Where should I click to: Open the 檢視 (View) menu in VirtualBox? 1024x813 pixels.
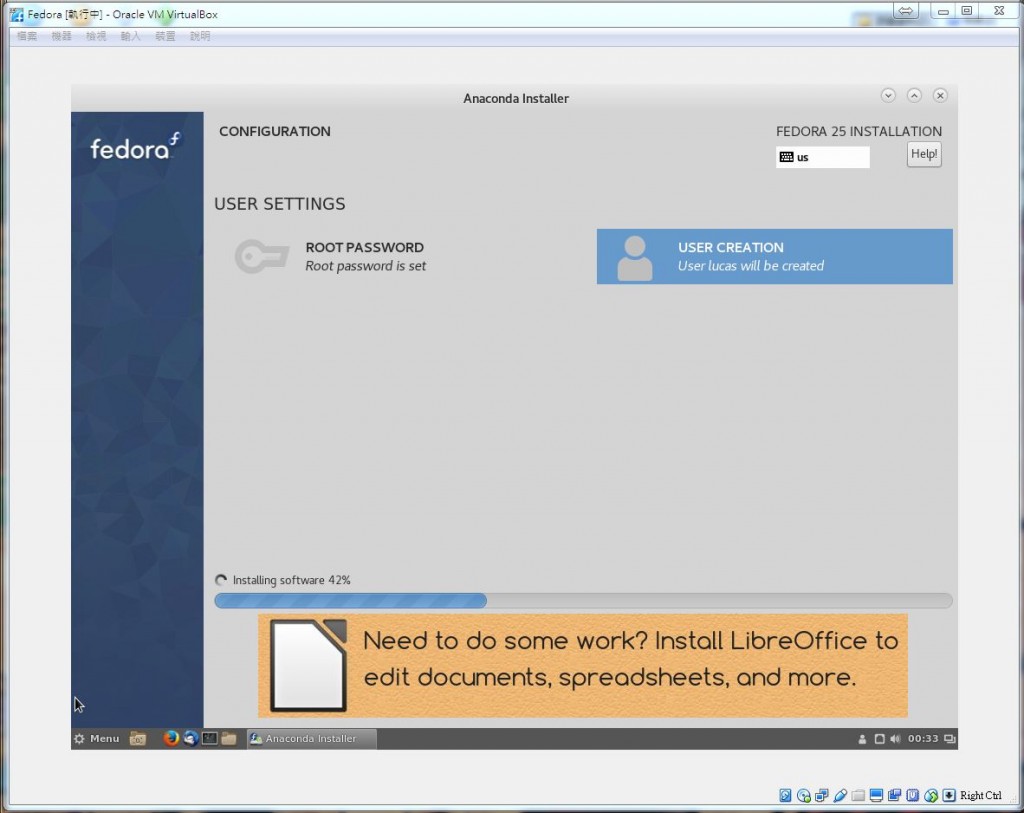(x=96, y=36)
